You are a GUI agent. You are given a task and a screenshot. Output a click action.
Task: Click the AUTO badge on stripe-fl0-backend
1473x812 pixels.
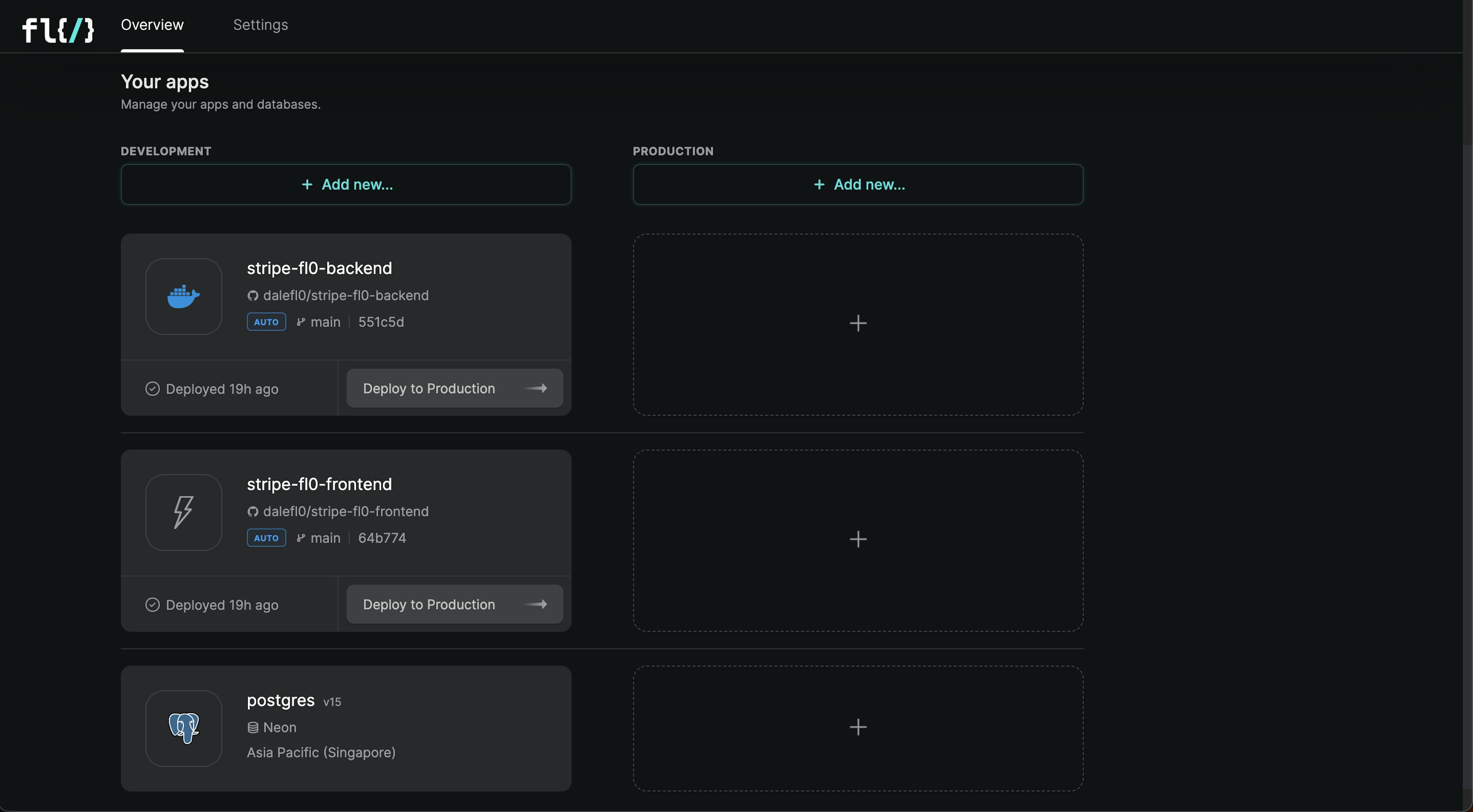tap(266, 321)
